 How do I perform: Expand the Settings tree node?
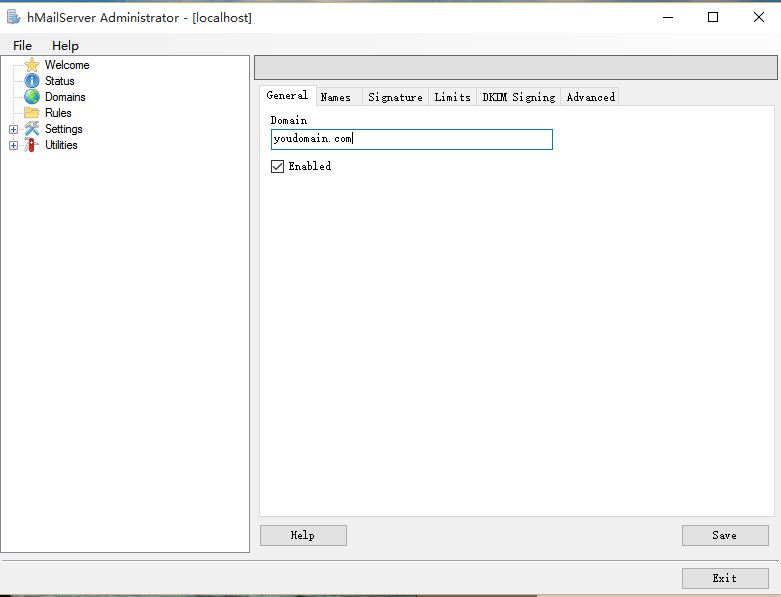click(x=13, y=129)
